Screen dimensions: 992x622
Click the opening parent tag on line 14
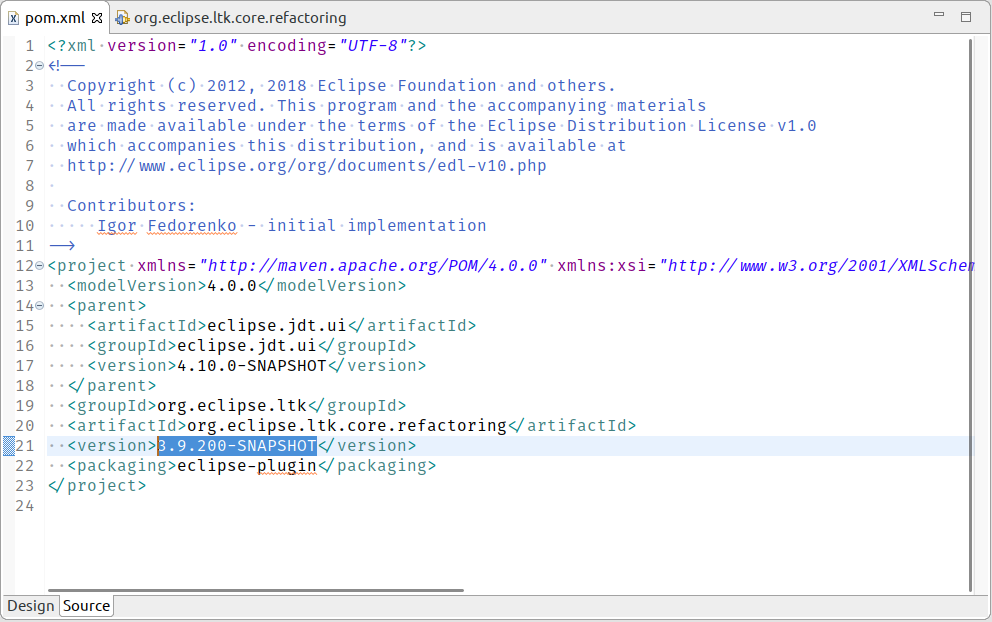107,306
